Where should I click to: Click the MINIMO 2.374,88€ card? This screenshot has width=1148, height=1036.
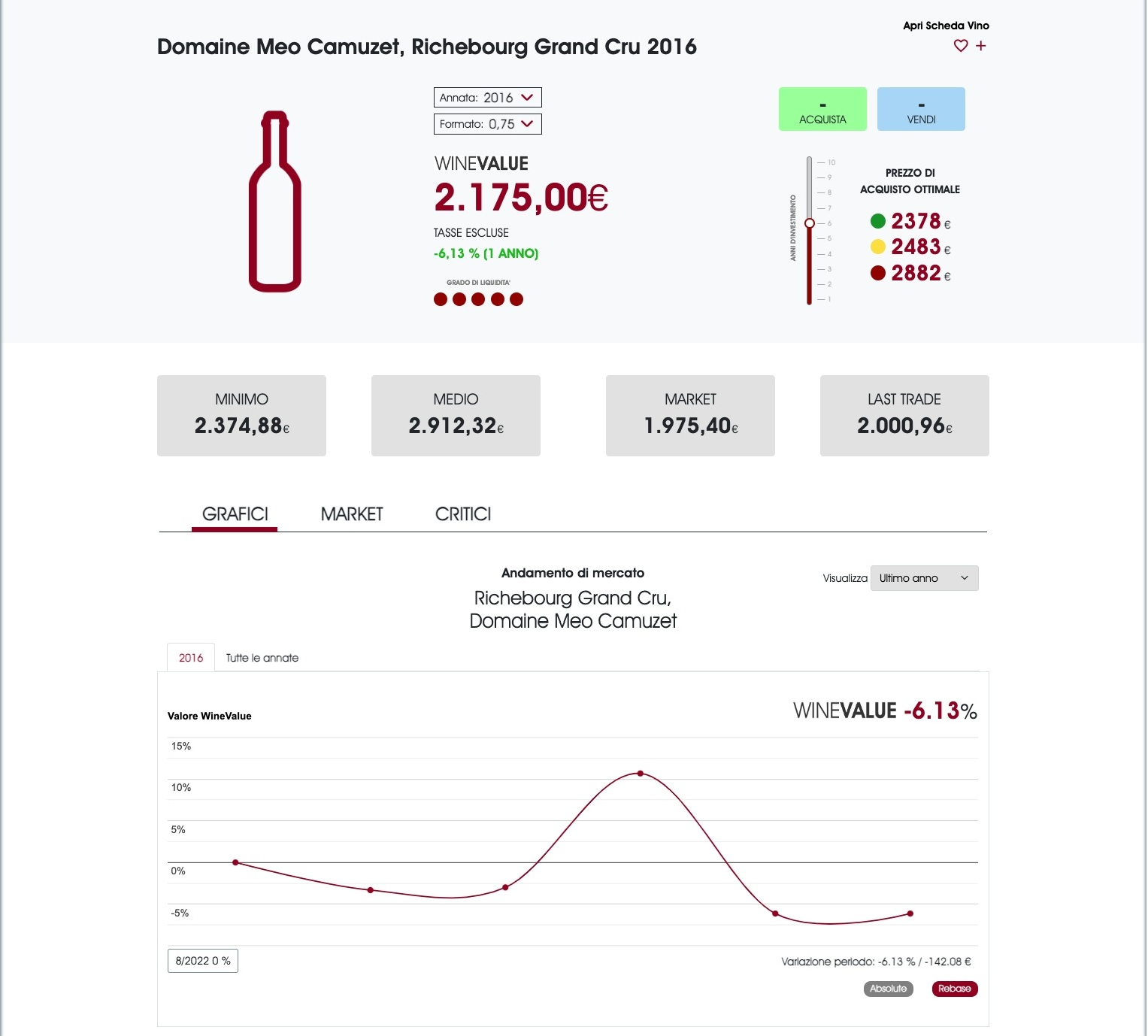(x=241, y=416)
